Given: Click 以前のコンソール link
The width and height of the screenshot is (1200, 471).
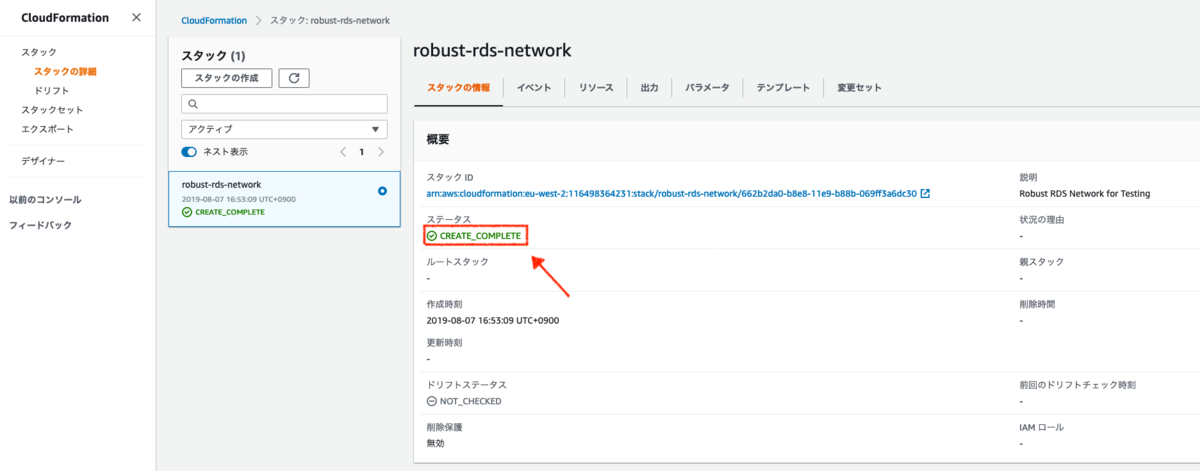Looking at the screenshot, I should [45, 200].
